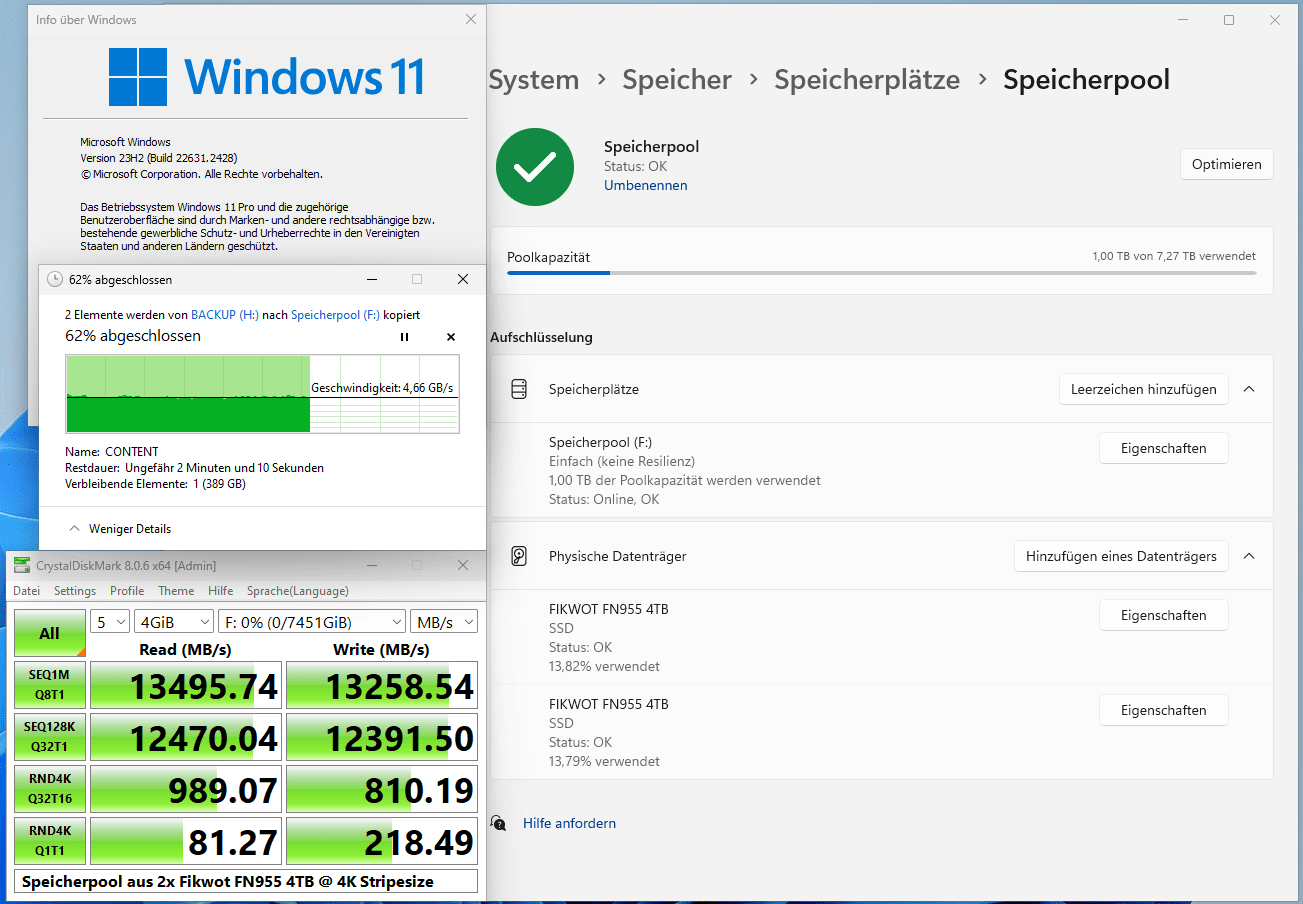Go to Speicherplätze breadcrumb

coord(867,80)
